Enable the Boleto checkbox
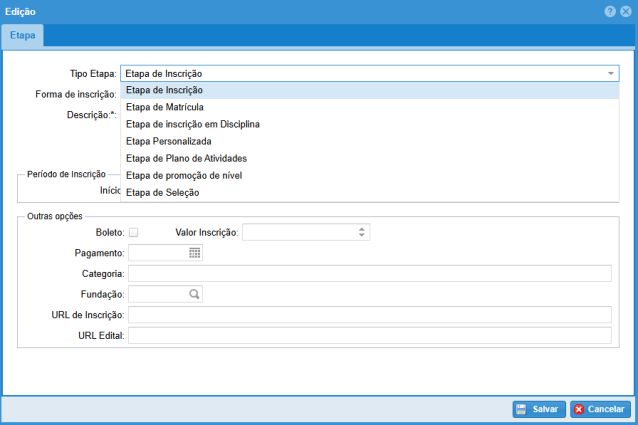Viewport: 638px width, 425px height. pos(134,233)
